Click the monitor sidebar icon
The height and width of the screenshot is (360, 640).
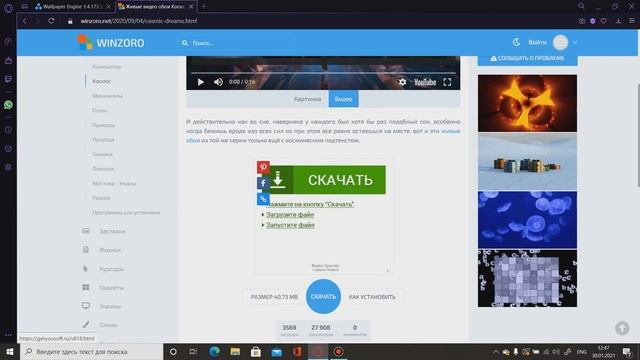pyautogui.click(x=86, y=306)
